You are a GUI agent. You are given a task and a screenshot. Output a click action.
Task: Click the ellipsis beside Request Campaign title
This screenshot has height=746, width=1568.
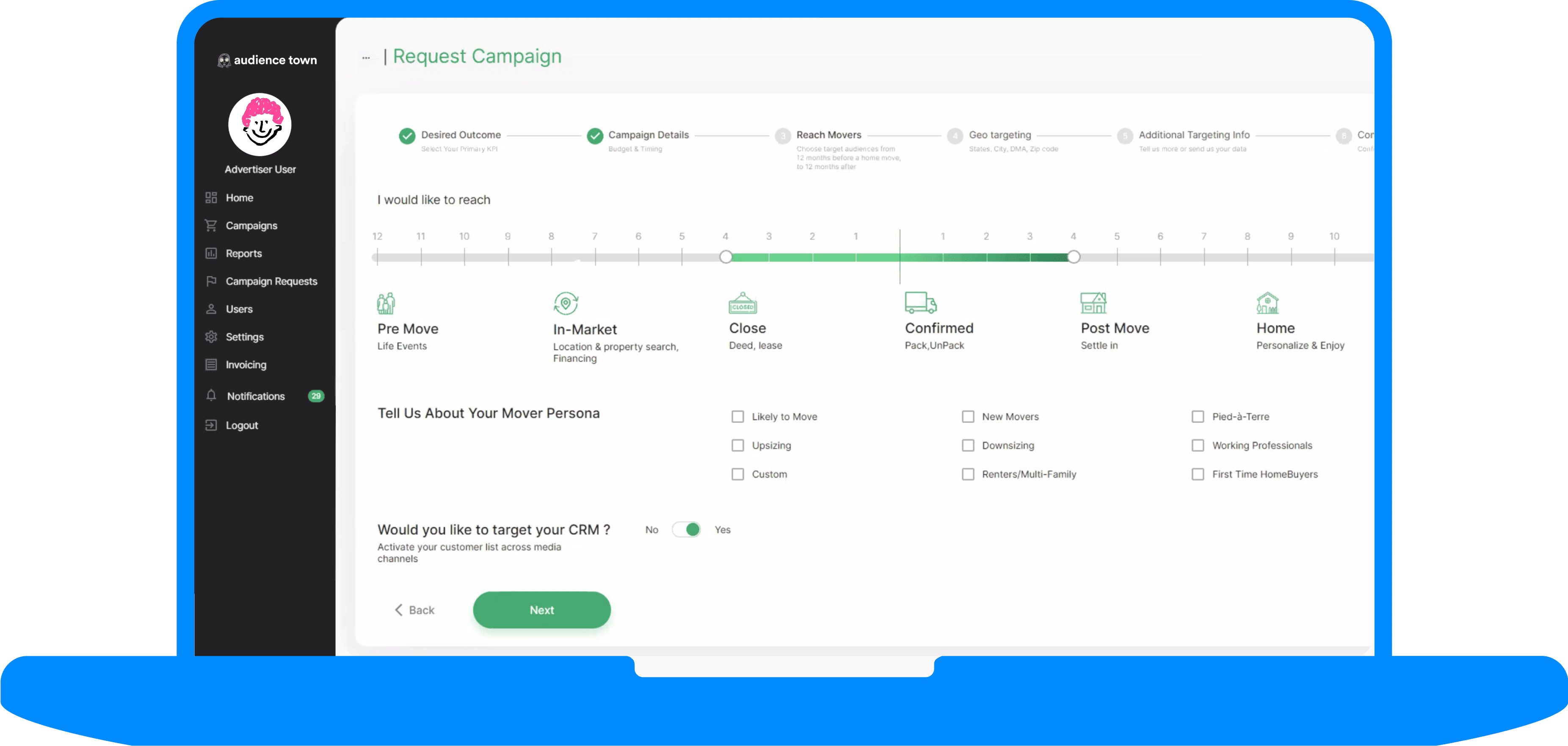click(366, 58)
